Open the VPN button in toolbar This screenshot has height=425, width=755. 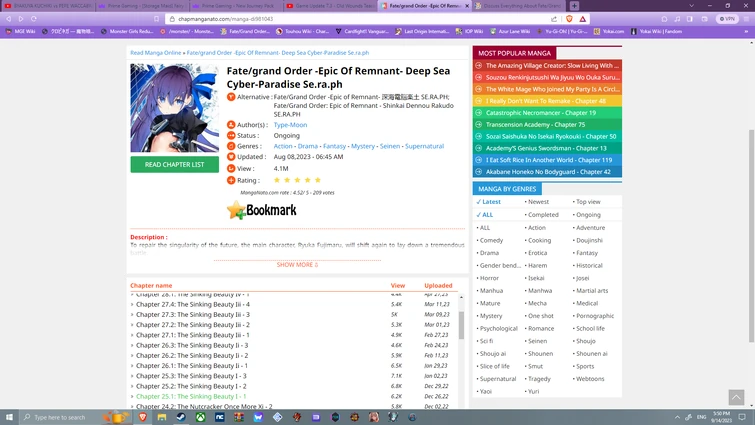(727, 19)
